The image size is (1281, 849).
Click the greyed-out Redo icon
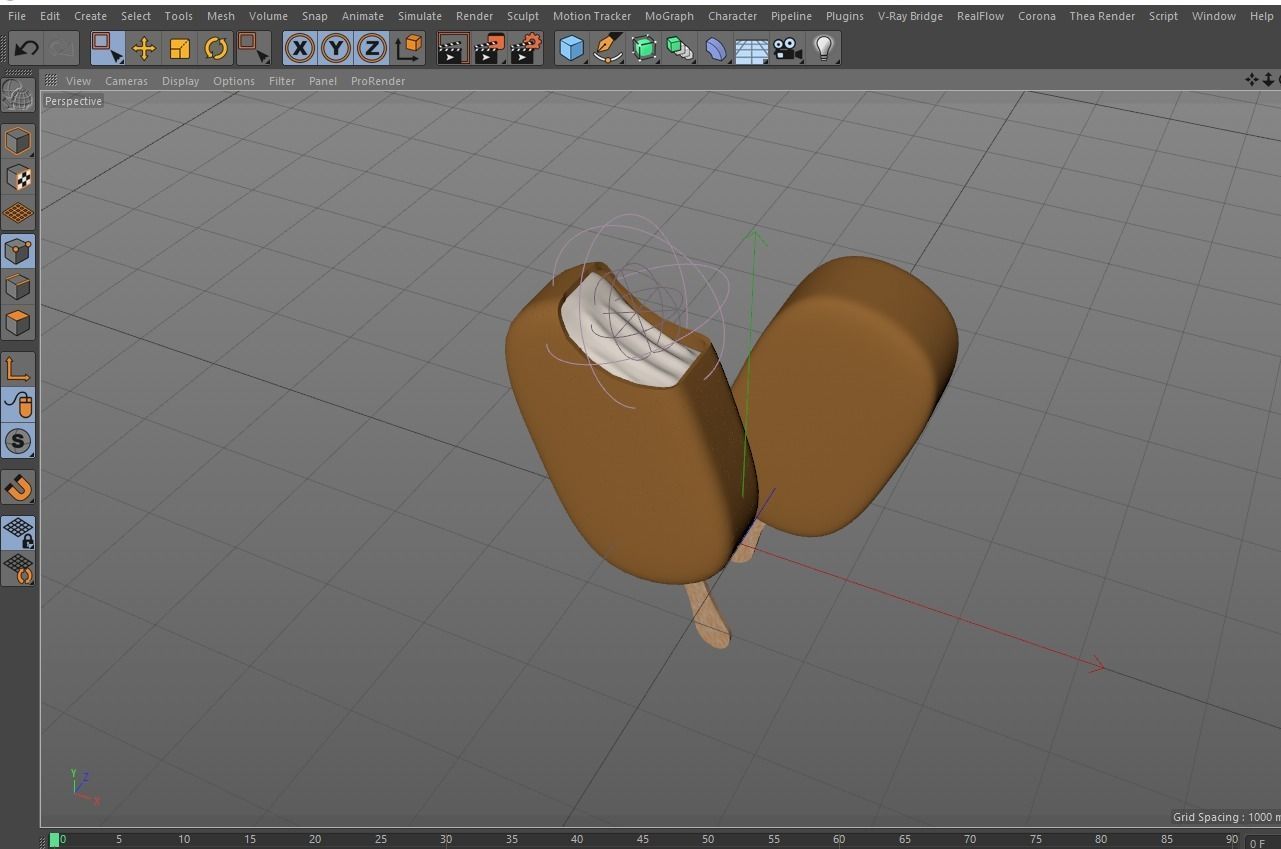click(62, 48)
